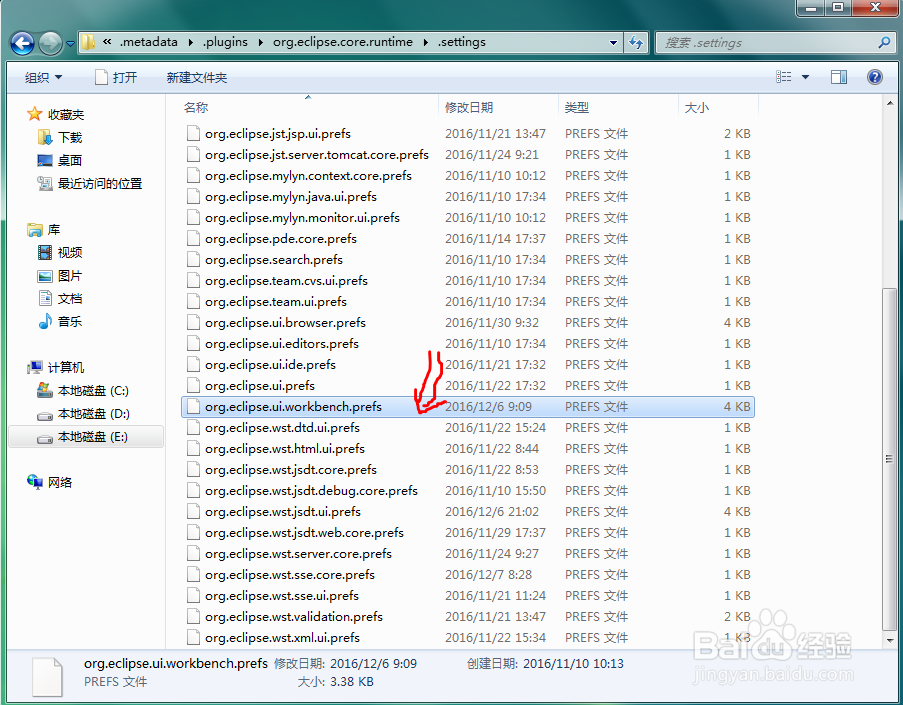This screenshot has height=705, width=903.
Task: Show hidden path via « chevron
Action: click(x=107, y=42)
